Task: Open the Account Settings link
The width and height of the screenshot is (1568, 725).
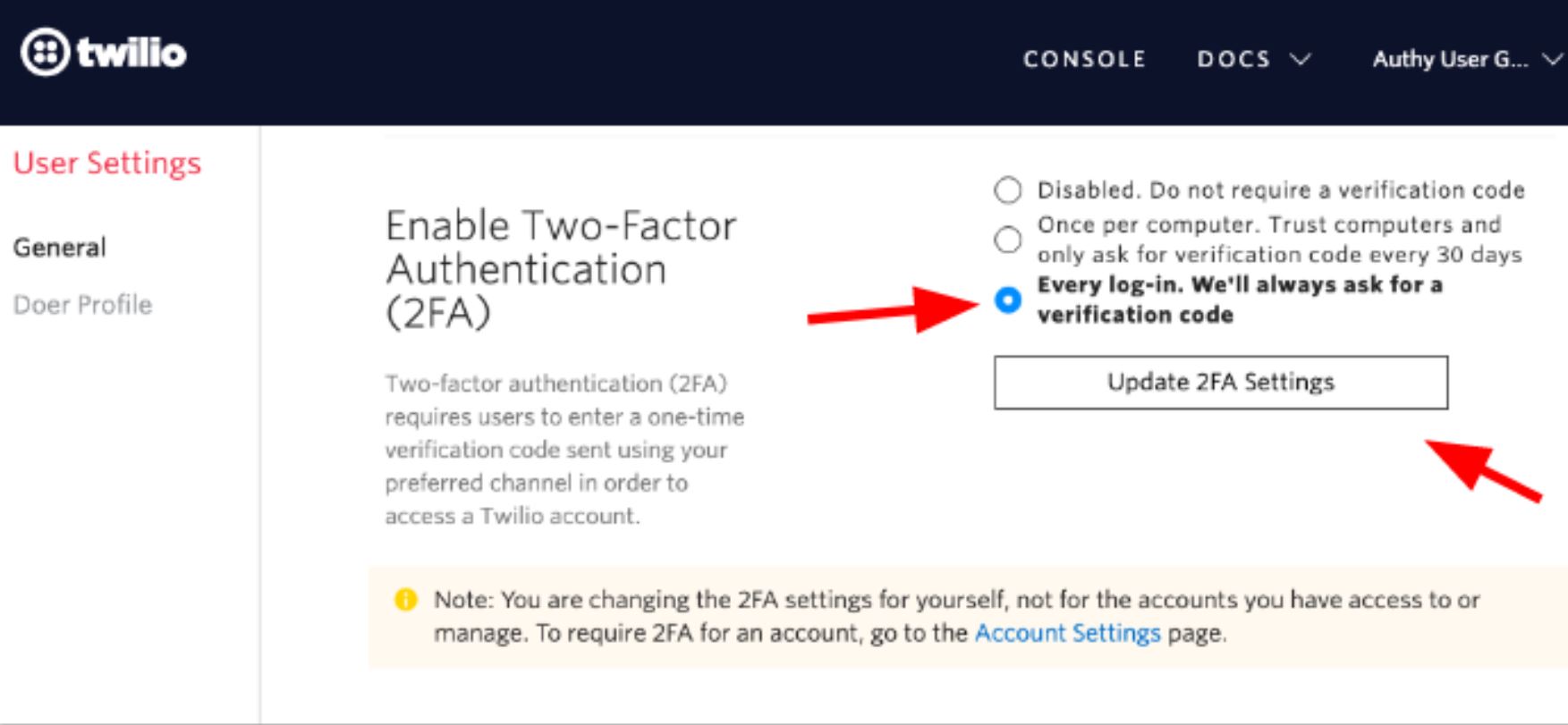Action: tap(1065, 634)
